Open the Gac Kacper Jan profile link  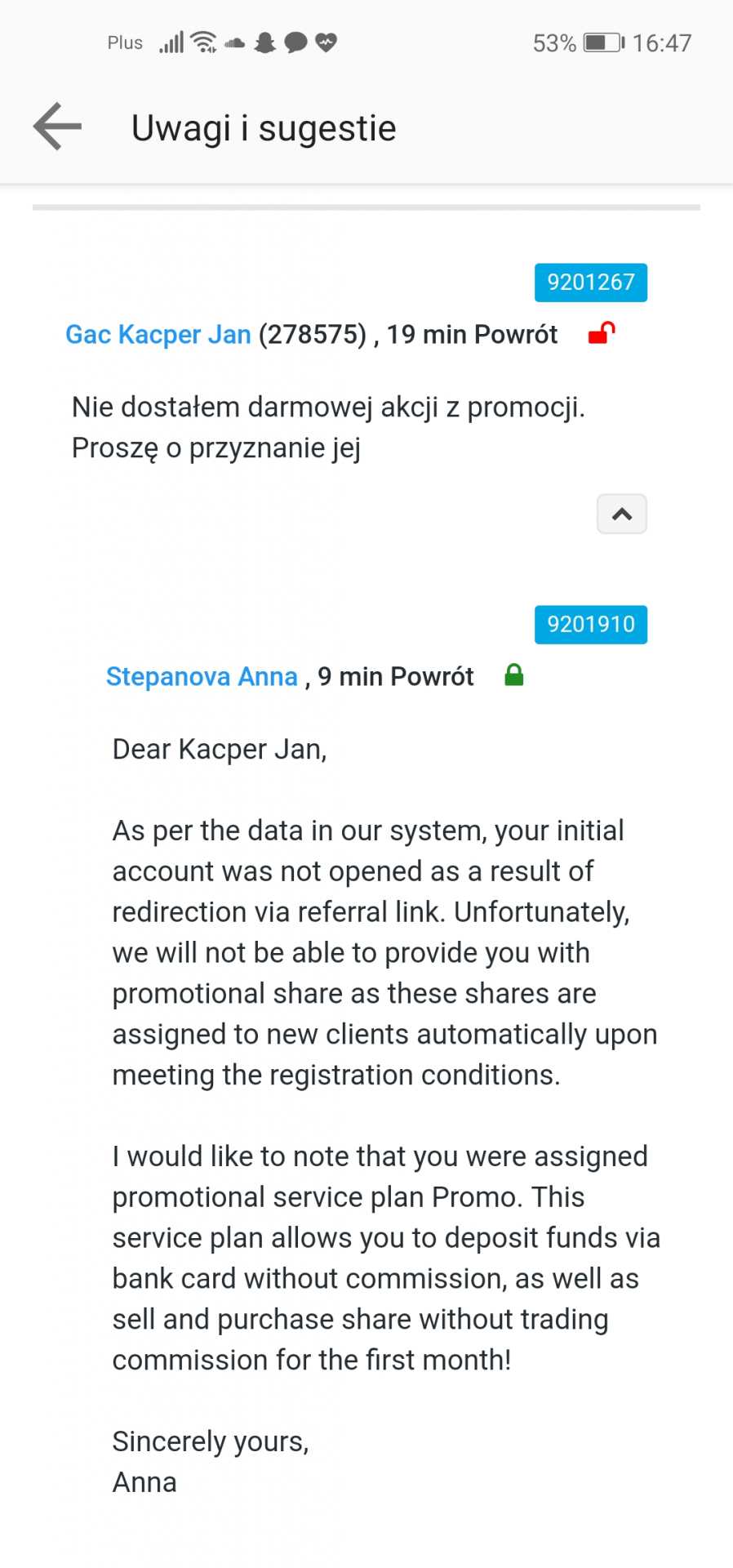click(158, 334)
